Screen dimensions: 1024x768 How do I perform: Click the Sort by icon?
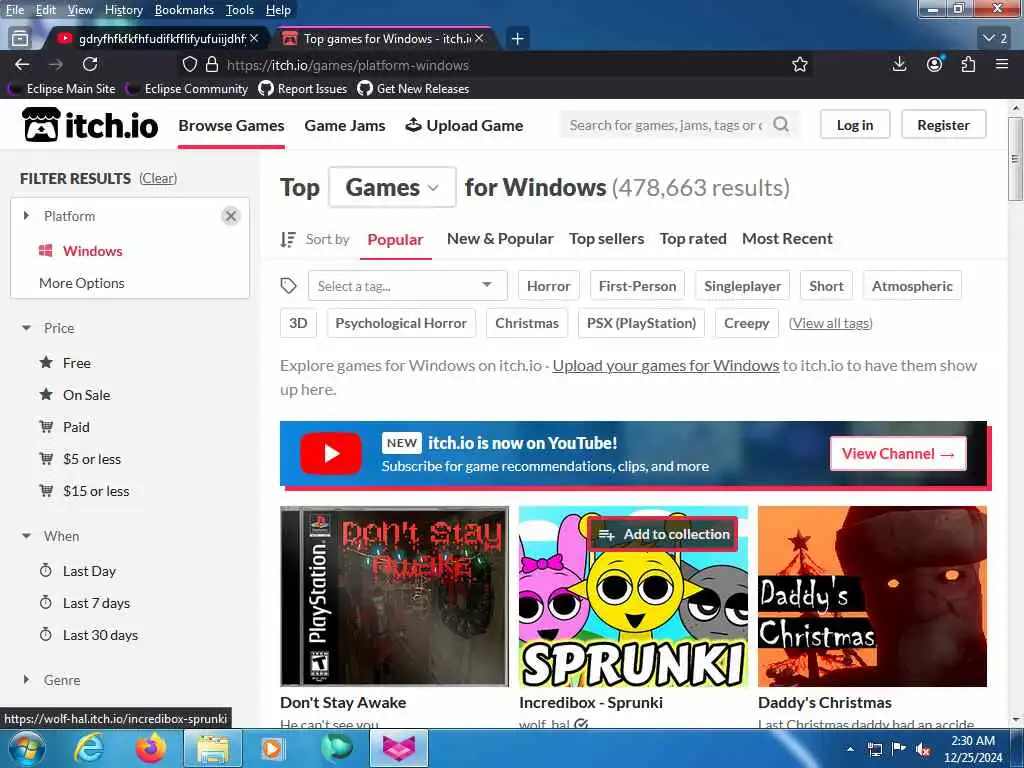(x=288, y=240)
